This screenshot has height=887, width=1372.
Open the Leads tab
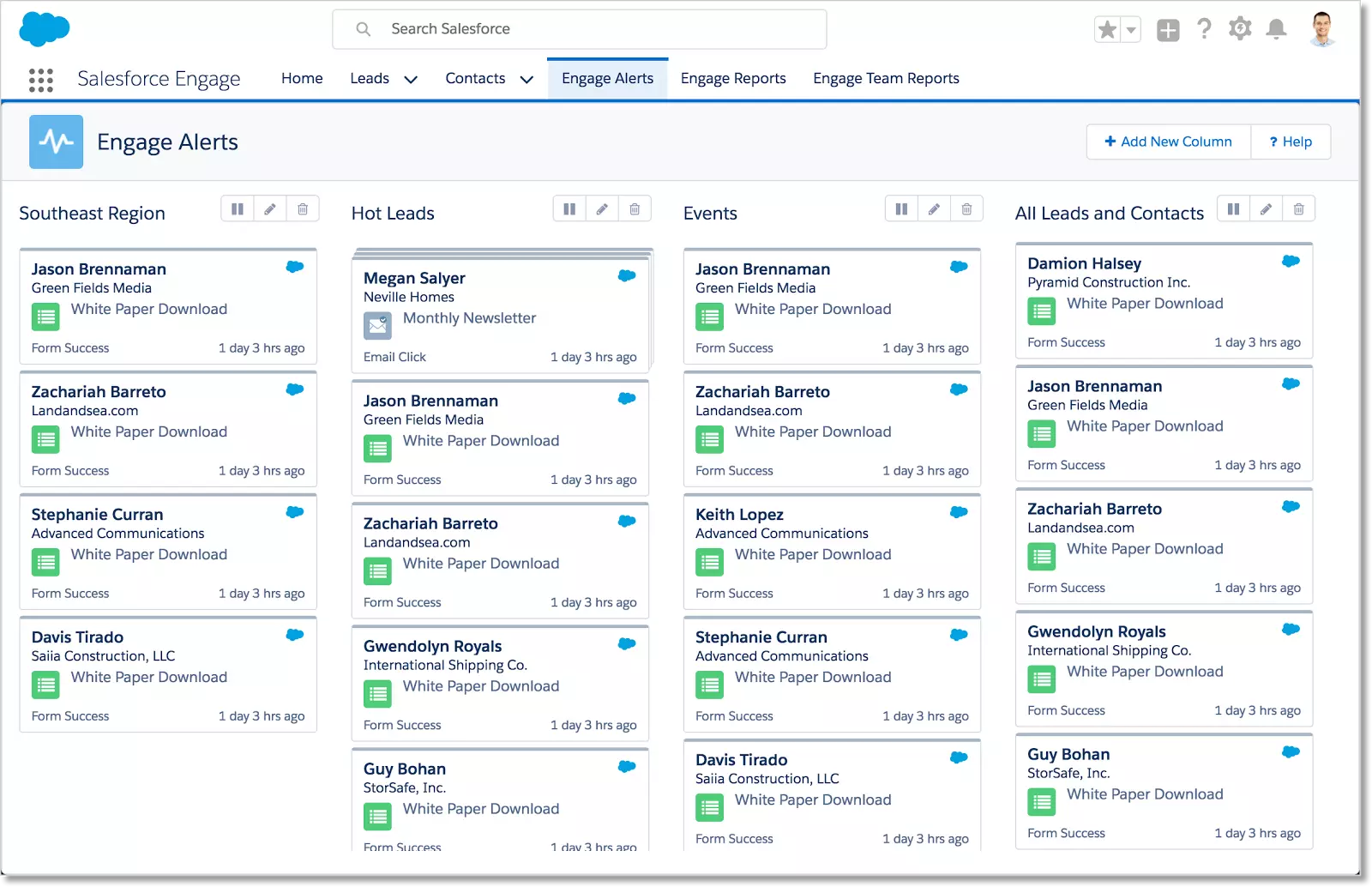pos(370,78)
